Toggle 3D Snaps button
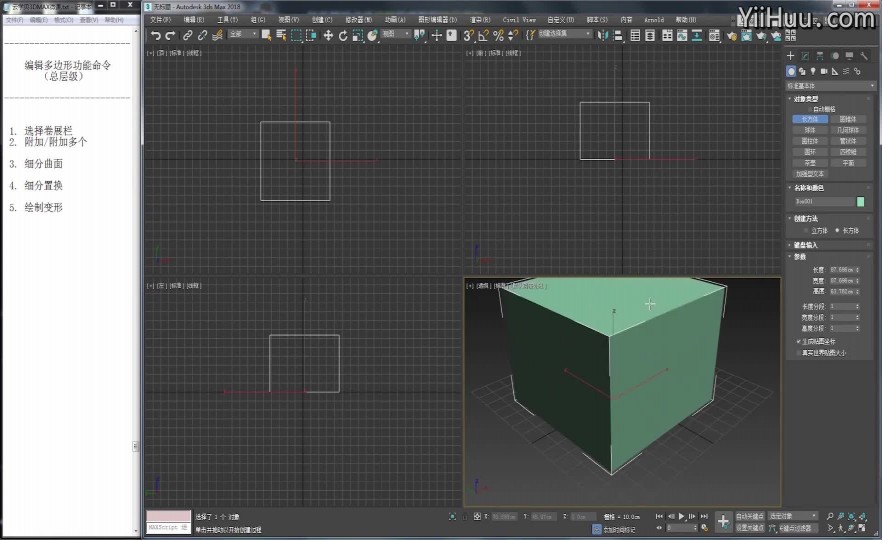 pyautogui.click(x=468, y=35)
